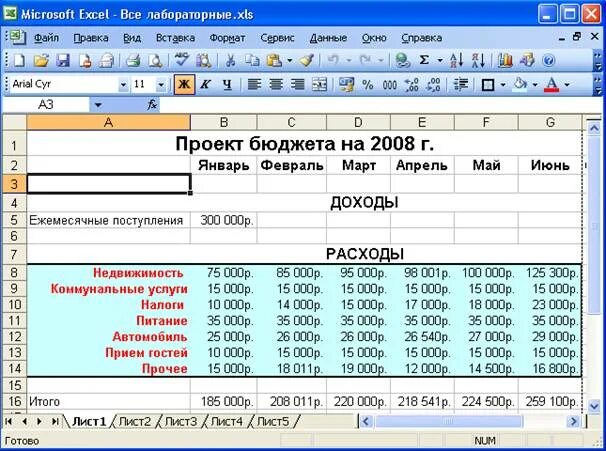Apply percent style format
The width and height of the screenshot is (606, 451).
click(x=368, y=84)
